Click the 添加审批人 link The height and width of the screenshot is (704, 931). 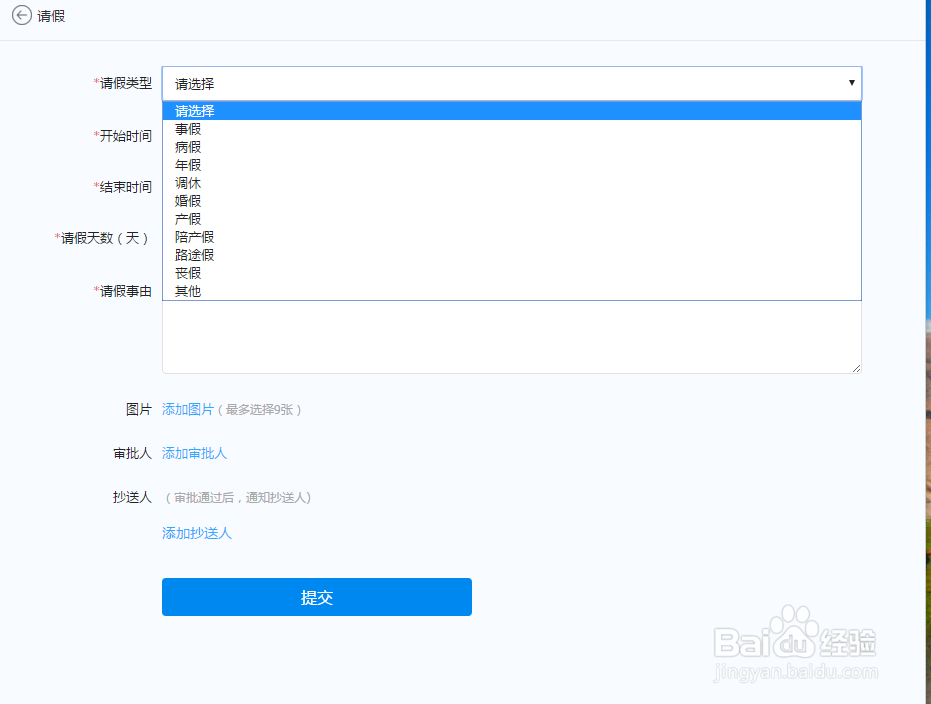coord(194,454)
